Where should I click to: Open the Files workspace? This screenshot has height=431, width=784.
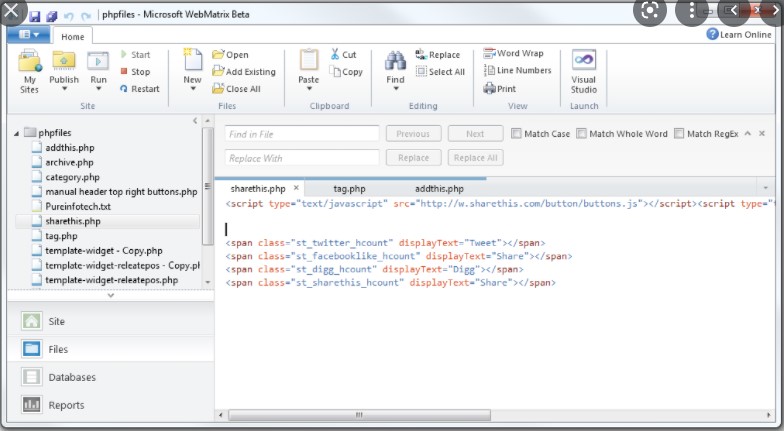(110, 349)
